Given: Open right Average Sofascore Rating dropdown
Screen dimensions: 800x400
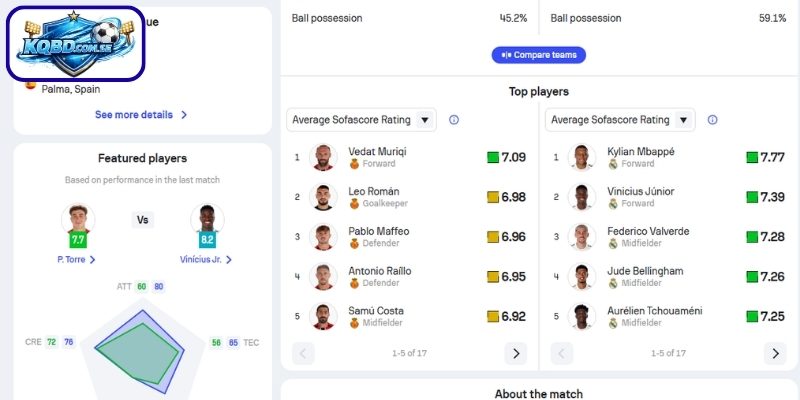Looking at the screenshot, I should point(620,120).
